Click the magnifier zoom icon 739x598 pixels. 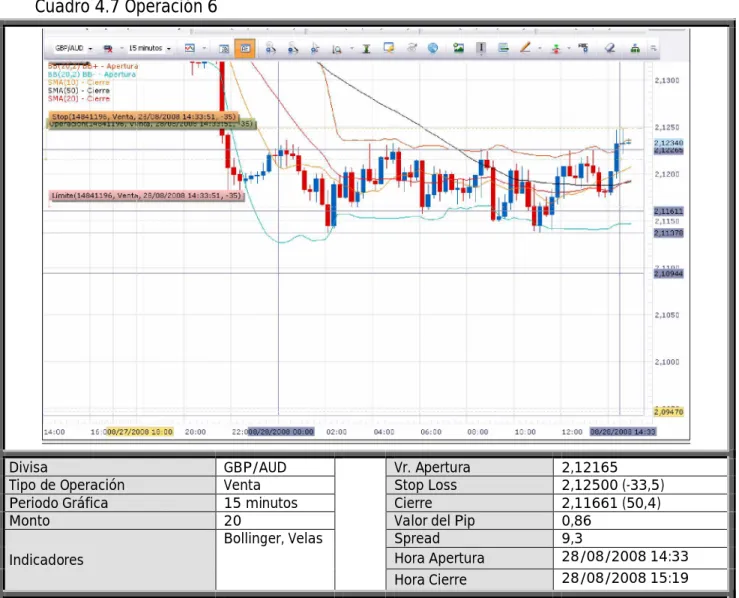pos(337,49)
